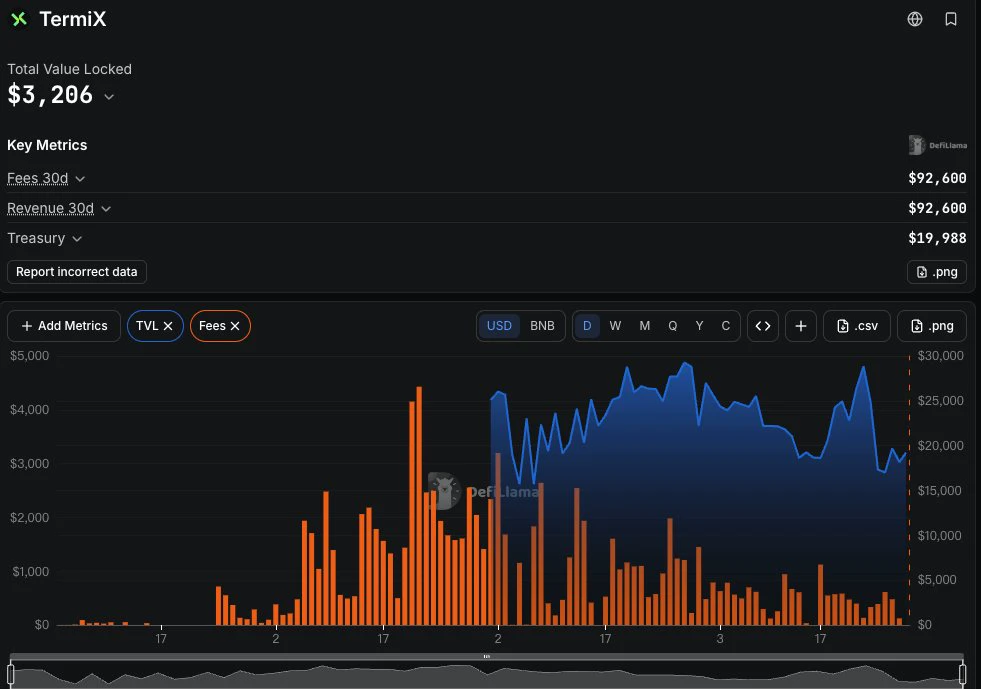The height and width of the screenshot is (689, 981).
Task: Click the embed code icon button
Action: (x=763, y=326)
